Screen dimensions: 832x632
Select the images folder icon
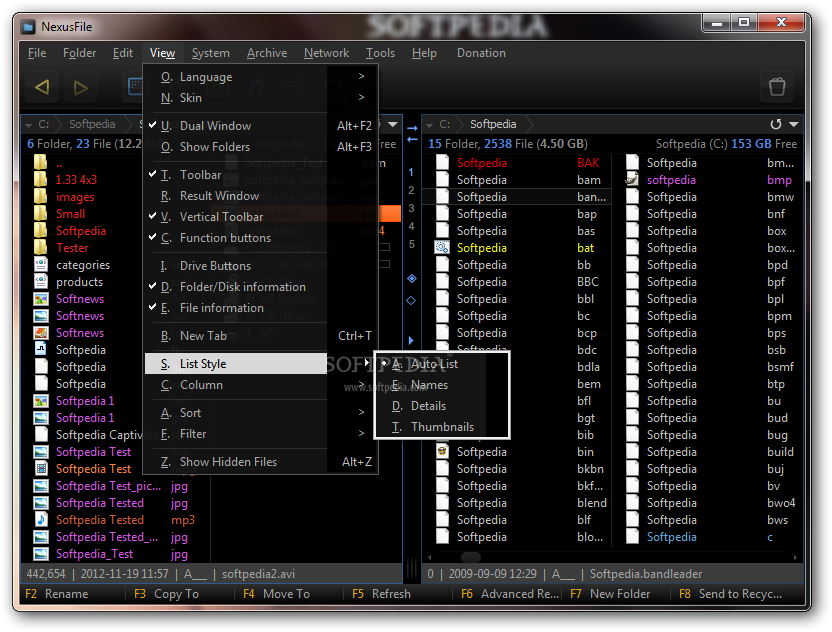40,197
